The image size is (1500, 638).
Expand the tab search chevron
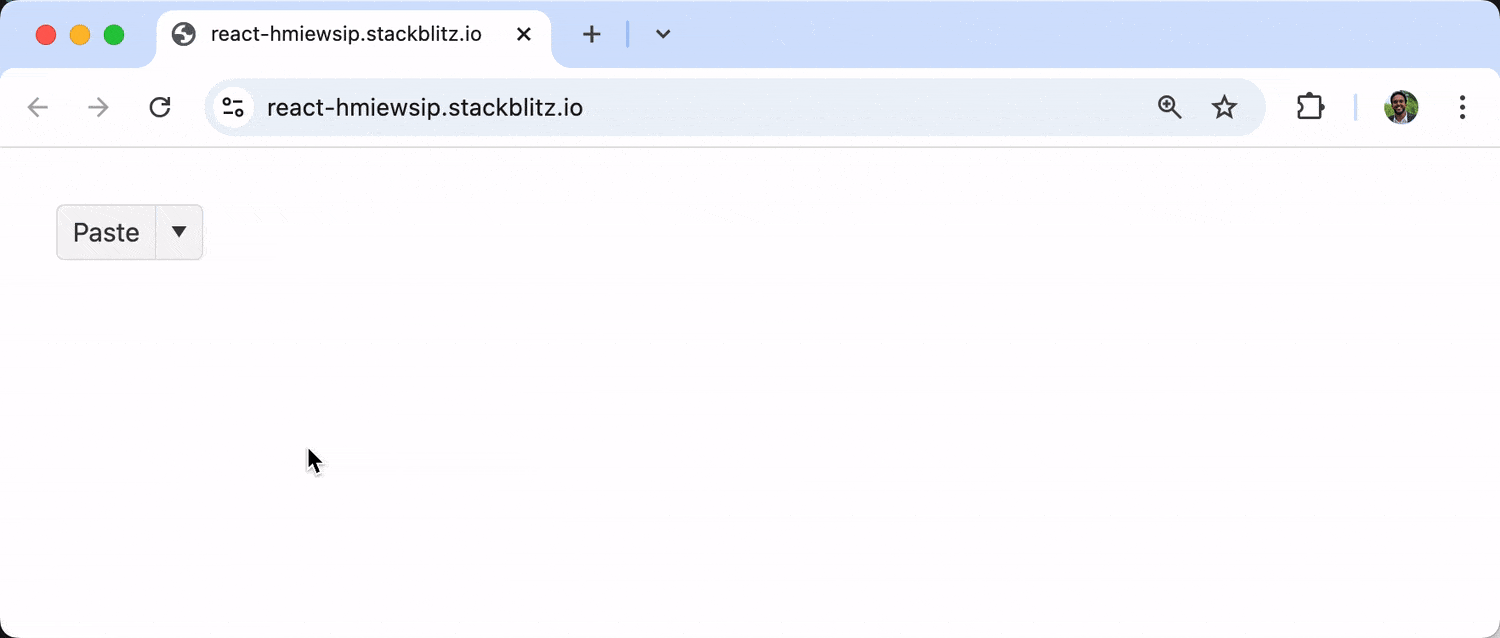click(663, 35)
